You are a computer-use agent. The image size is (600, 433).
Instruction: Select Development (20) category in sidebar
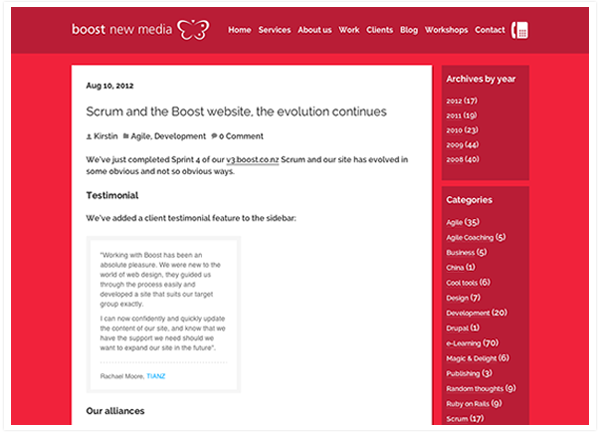(x=476, y=313)
